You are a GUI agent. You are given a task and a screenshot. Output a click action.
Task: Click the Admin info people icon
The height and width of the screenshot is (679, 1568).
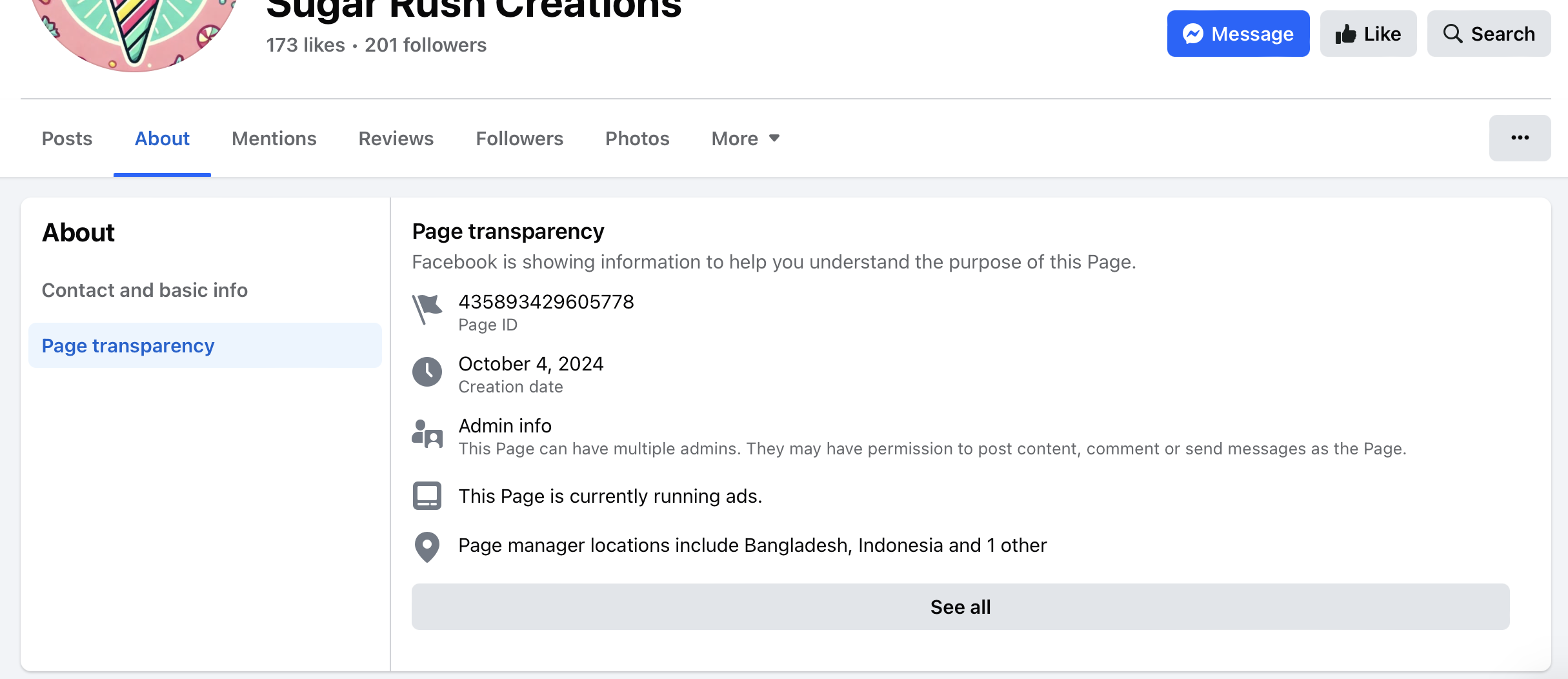427,434
